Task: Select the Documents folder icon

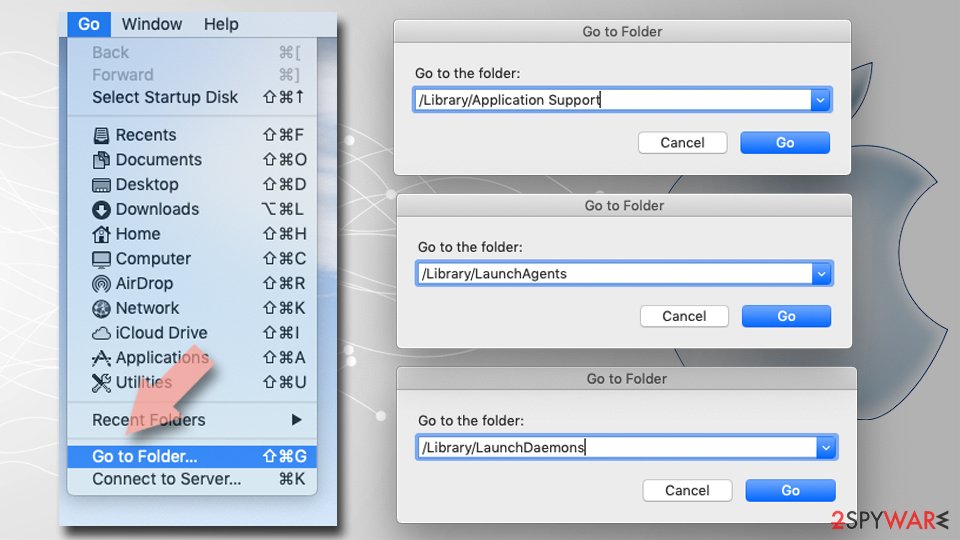Action: tap(101, 160)
